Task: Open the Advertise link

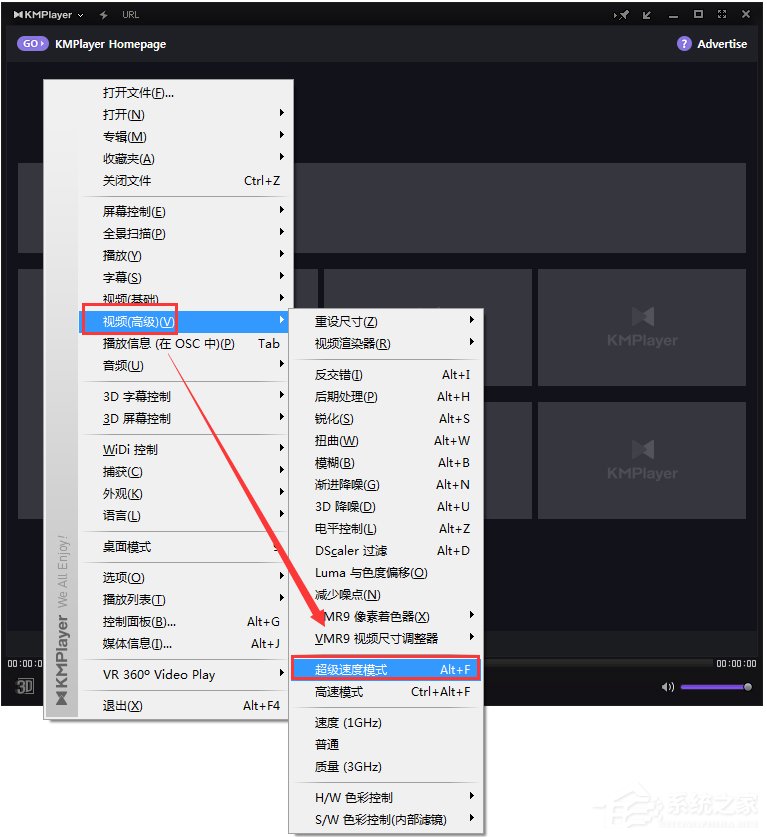Action: 722,44
